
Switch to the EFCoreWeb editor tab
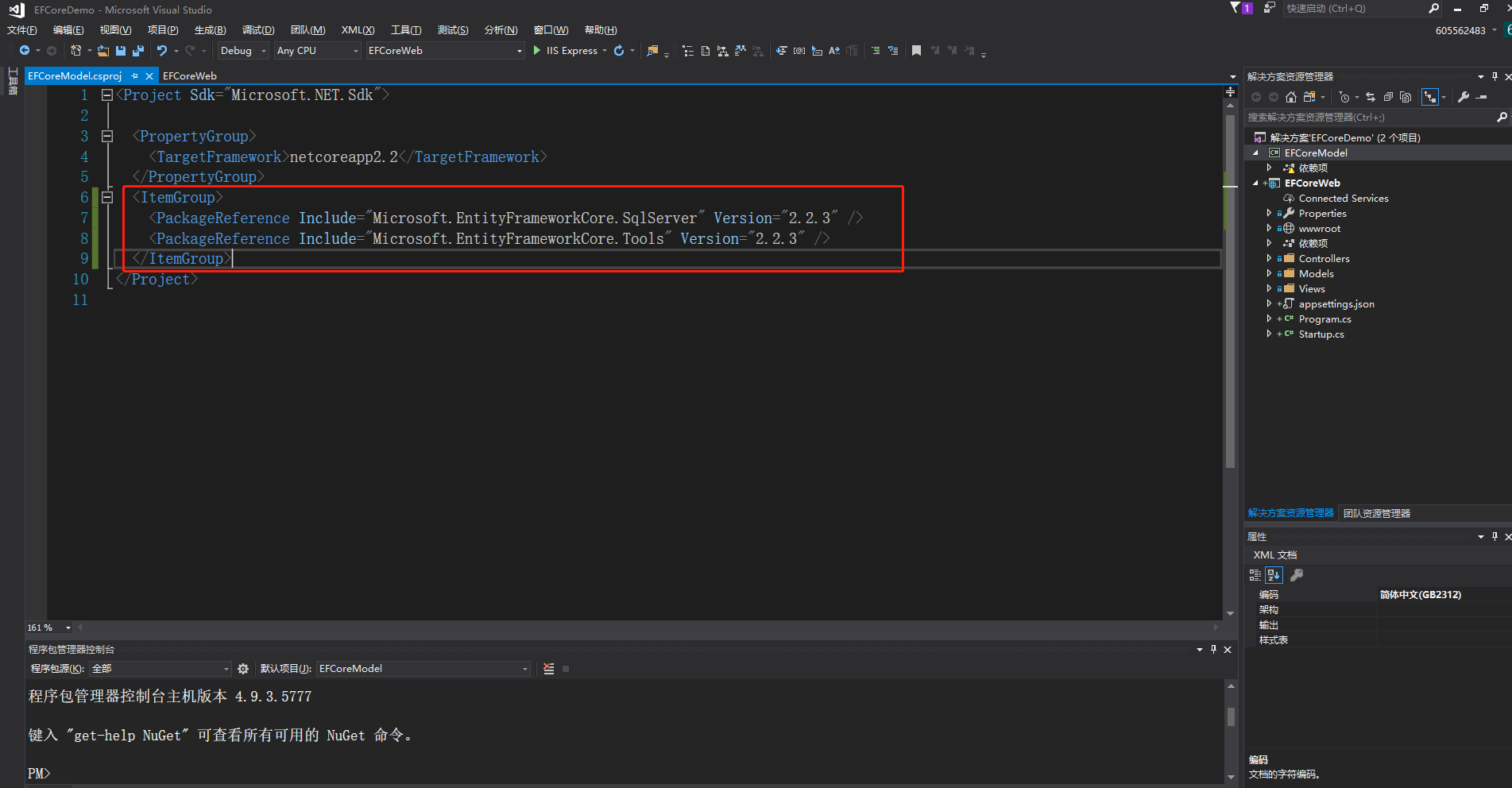coord(190,76)
